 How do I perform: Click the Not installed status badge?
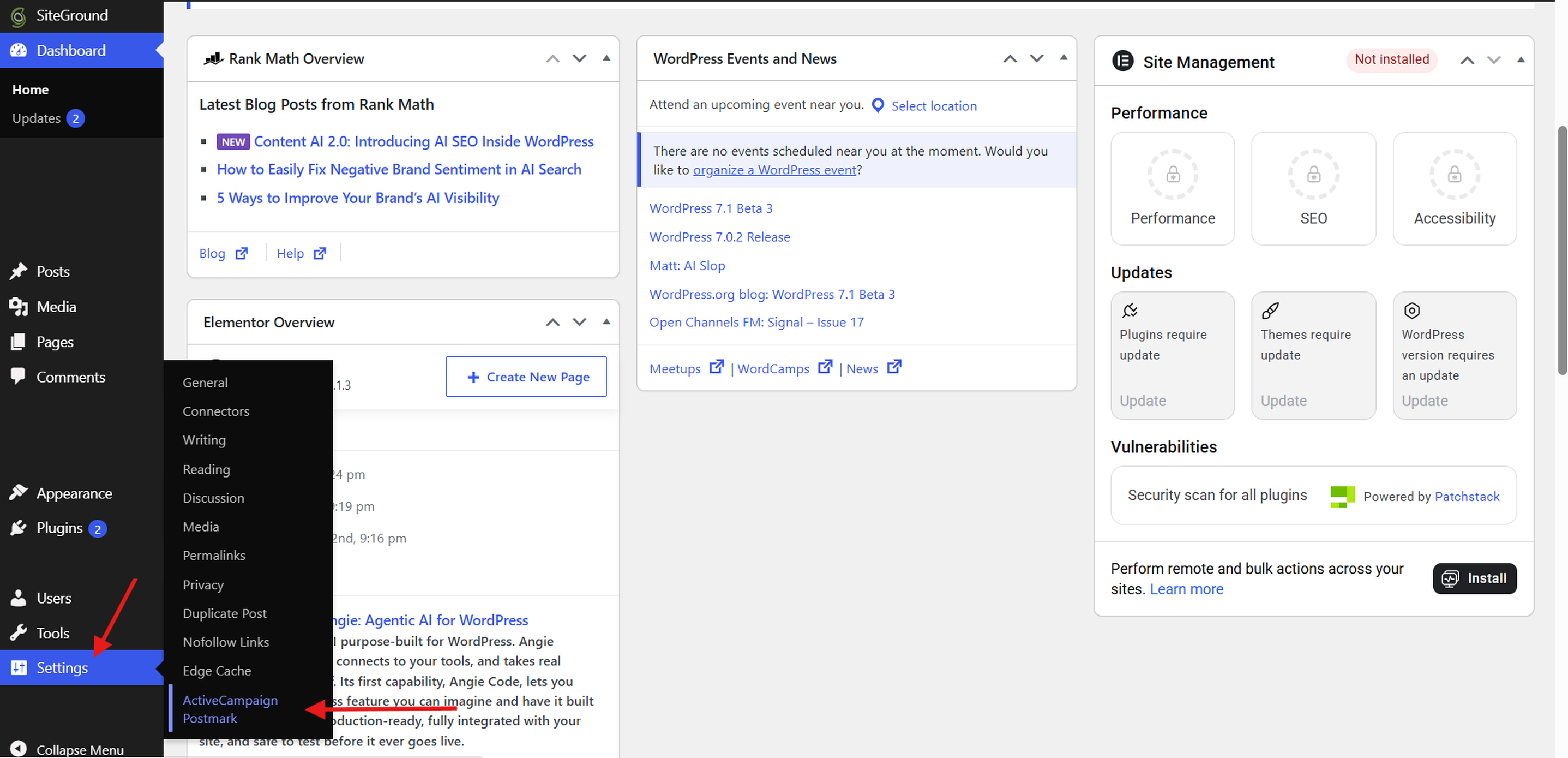coord(1391,59)
